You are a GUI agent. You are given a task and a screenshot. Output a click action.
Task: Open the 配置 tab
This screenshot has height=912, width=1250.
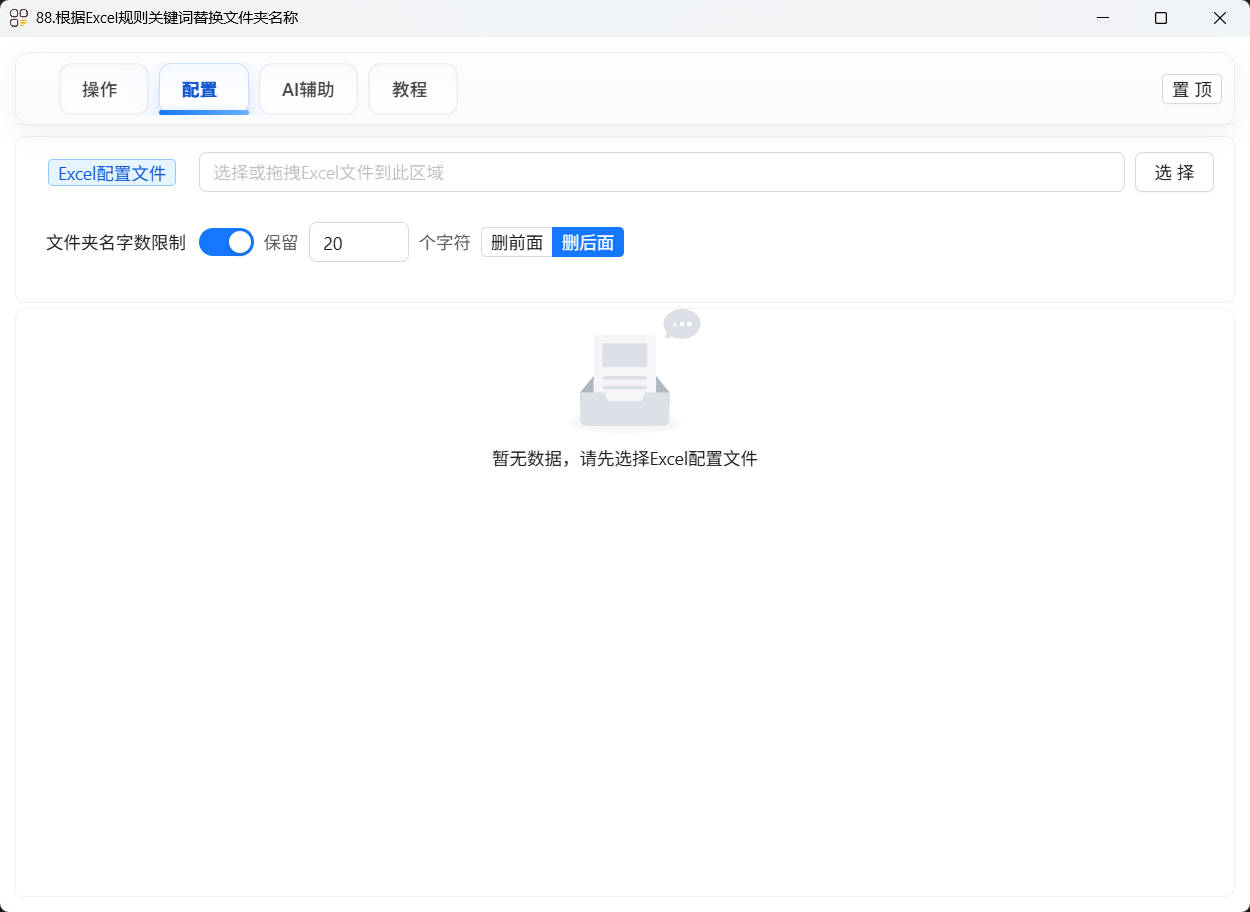point(203,89)
